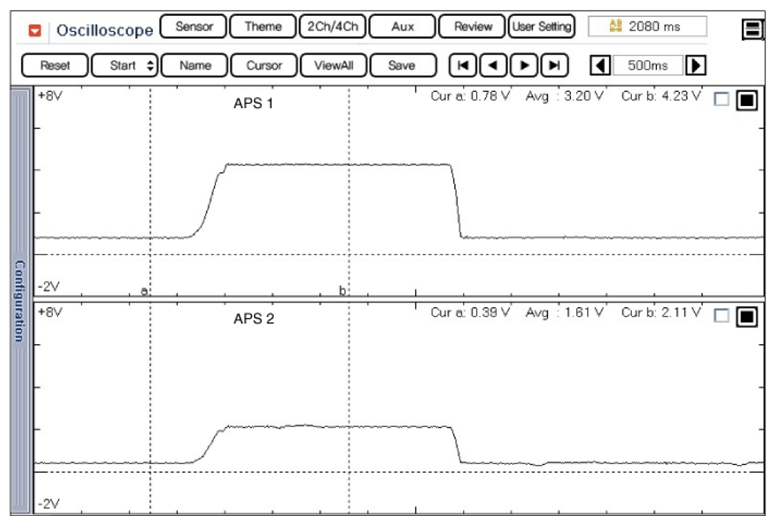Switch to 2Ch/4Ch channel mode

tap(332, 27)
